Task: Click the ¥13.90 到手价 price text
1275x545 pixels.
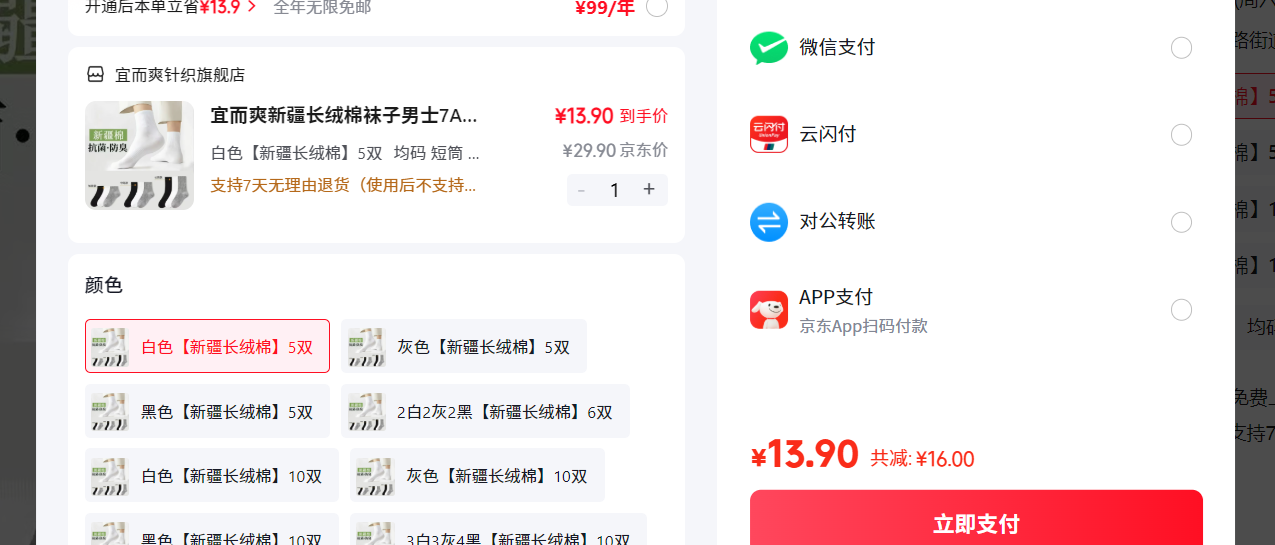Action: [x=611, y=116]
